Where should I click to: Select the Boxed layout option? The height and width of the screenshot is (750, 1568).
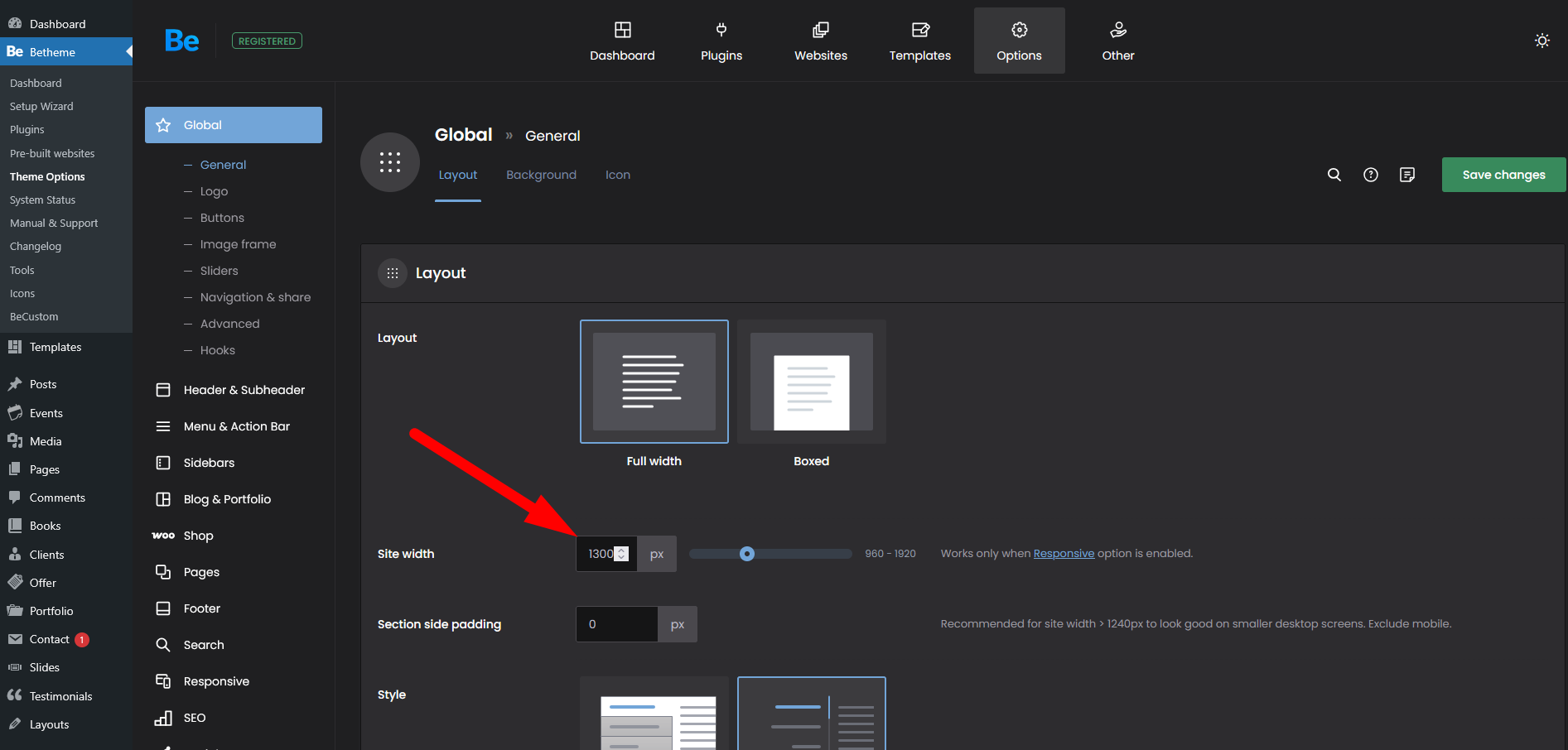coord(811,382)
